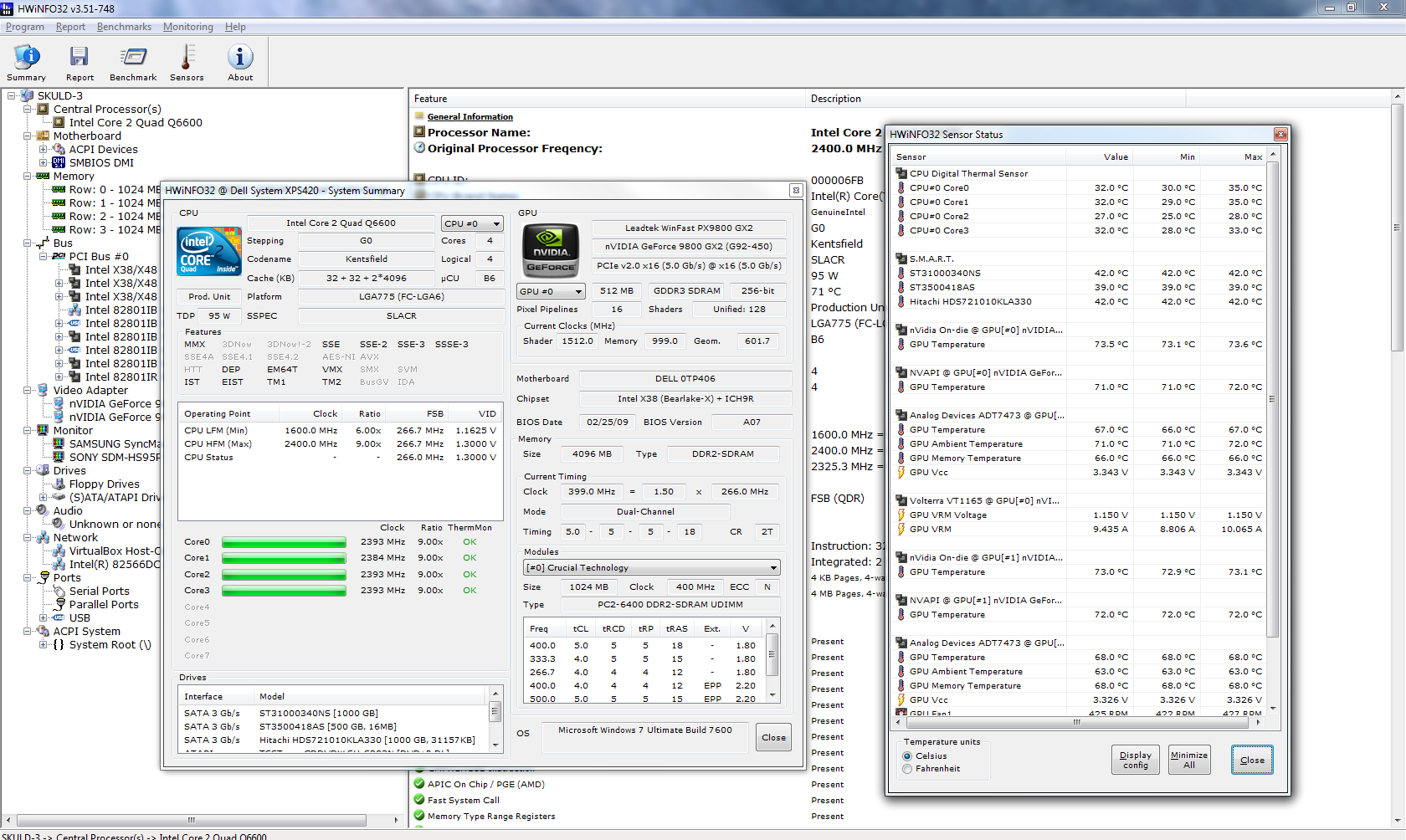Click the NVIDIA GeForce logo
Image resolution: width=1406 pixels, height=840 pixels.
click(551, 251)
